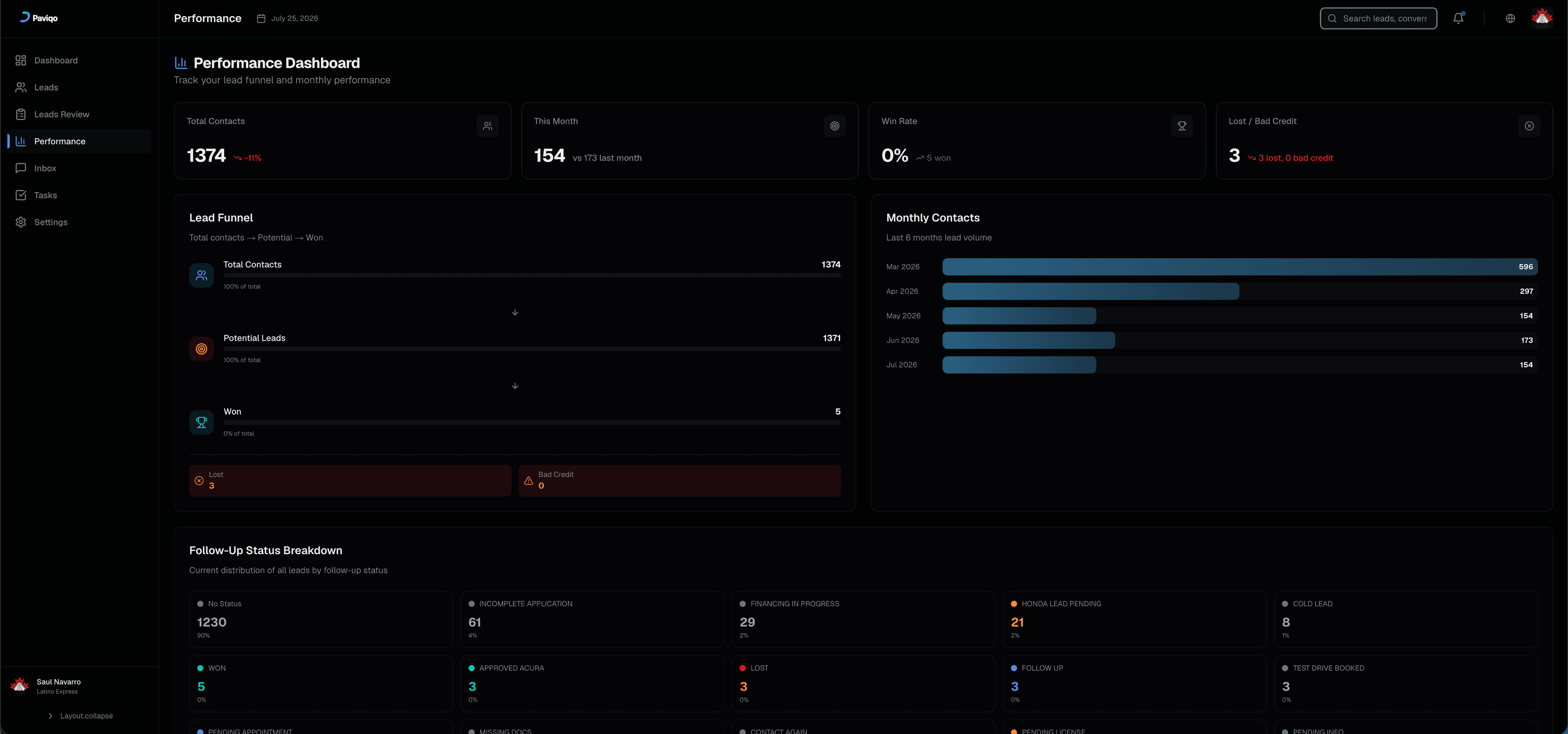Click the Paviqo logo in sidebar
The width and height of the screenshot is (1568, 734).
[x=39, y=18]
